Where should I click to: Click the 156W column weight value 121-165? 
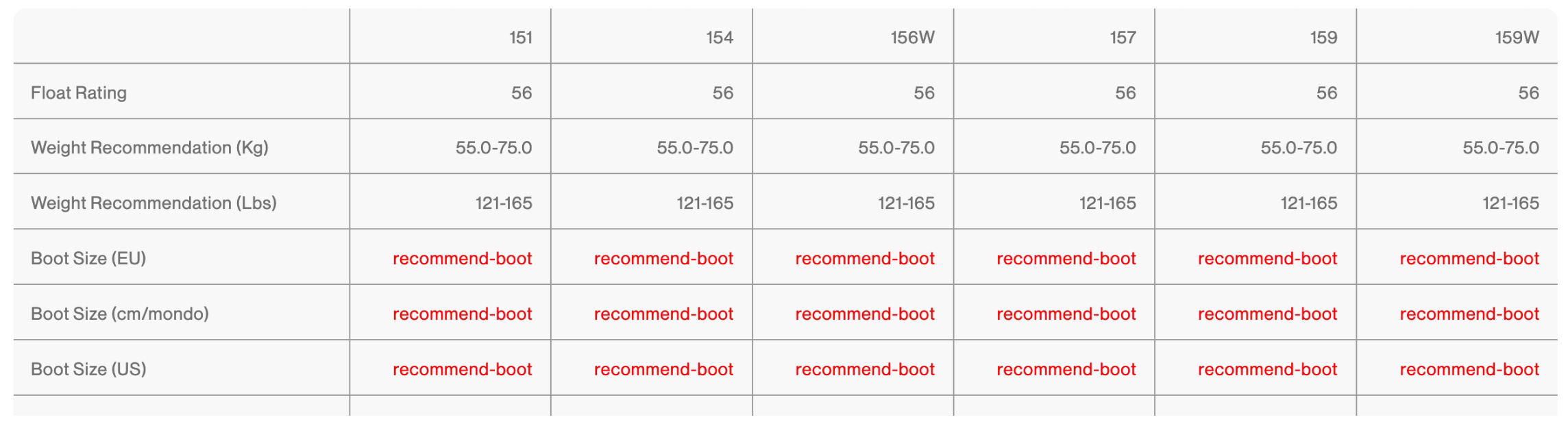pyautogui.click(x=906, y=203)
